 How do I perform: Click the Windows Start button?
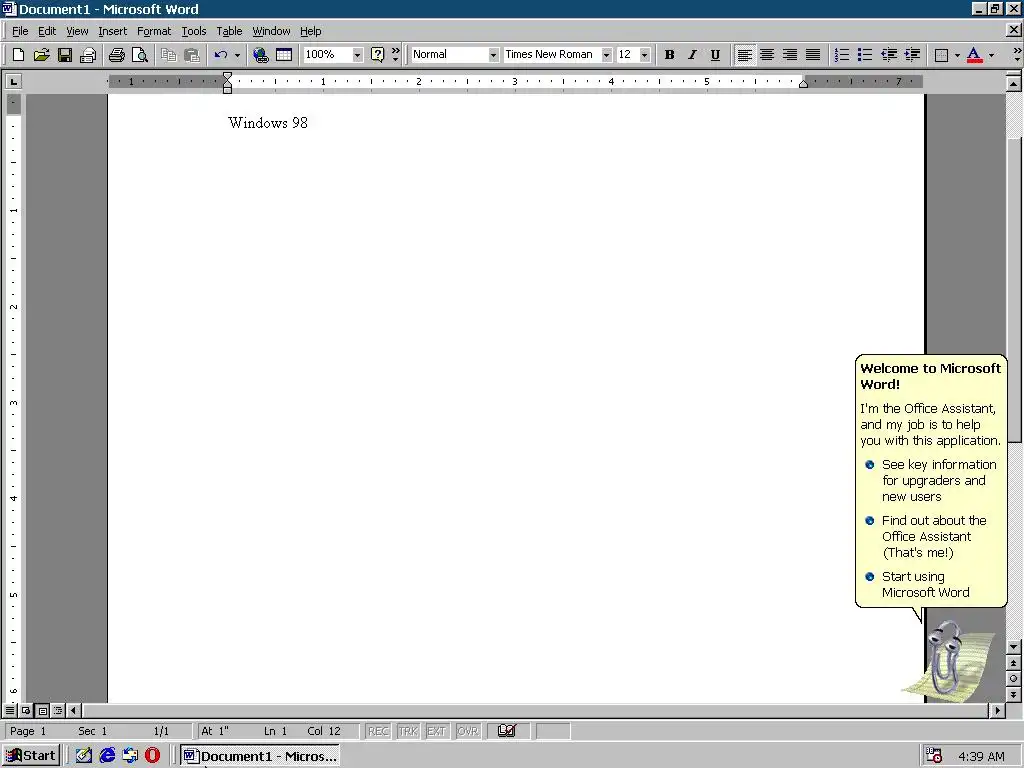31,756
